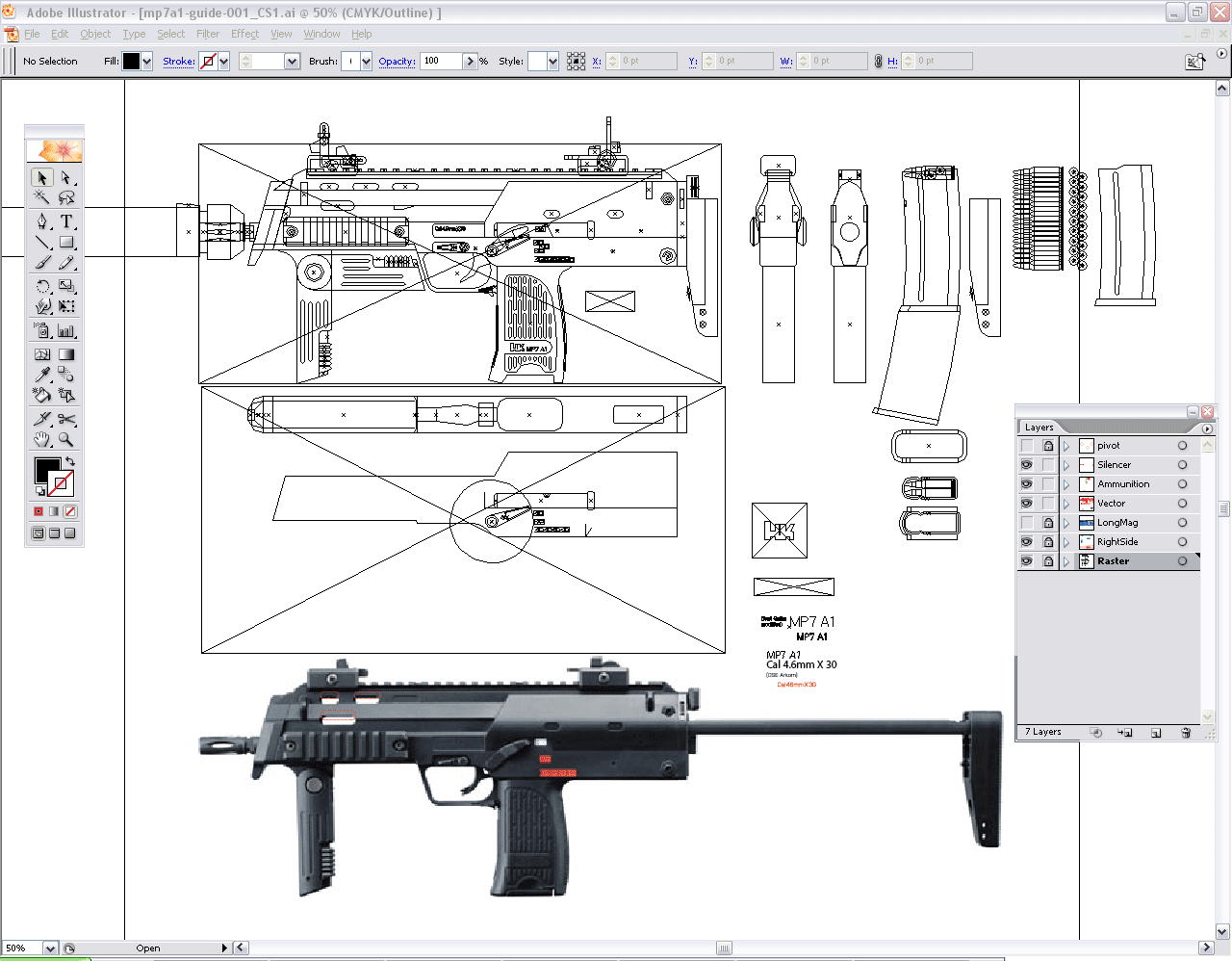
Task: Open the Style dropdown
Action: click(x=552, y=62)
